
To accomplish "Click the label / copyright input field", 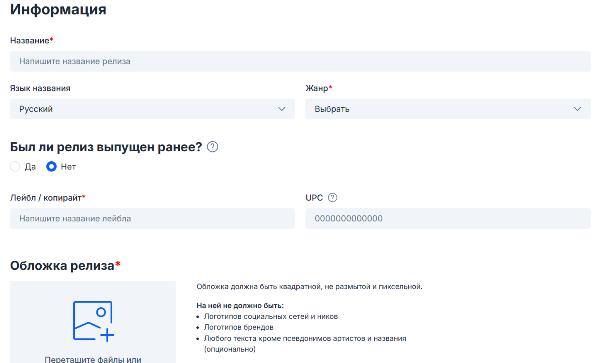I will [152, 218].
